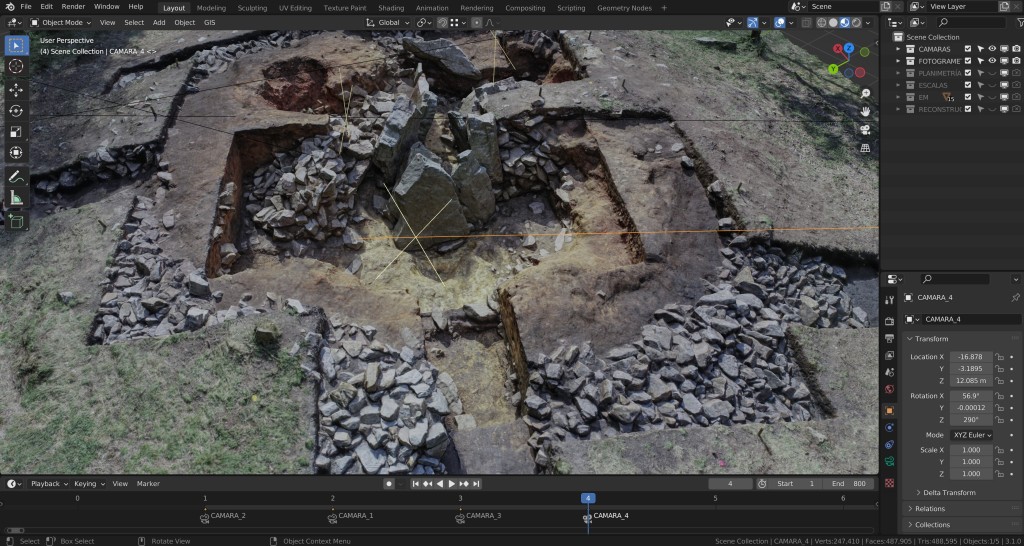The image size is (1024, 546).
Task: Select the CAMARA_2 timeline marker
Action: click(x=205, y=516)
